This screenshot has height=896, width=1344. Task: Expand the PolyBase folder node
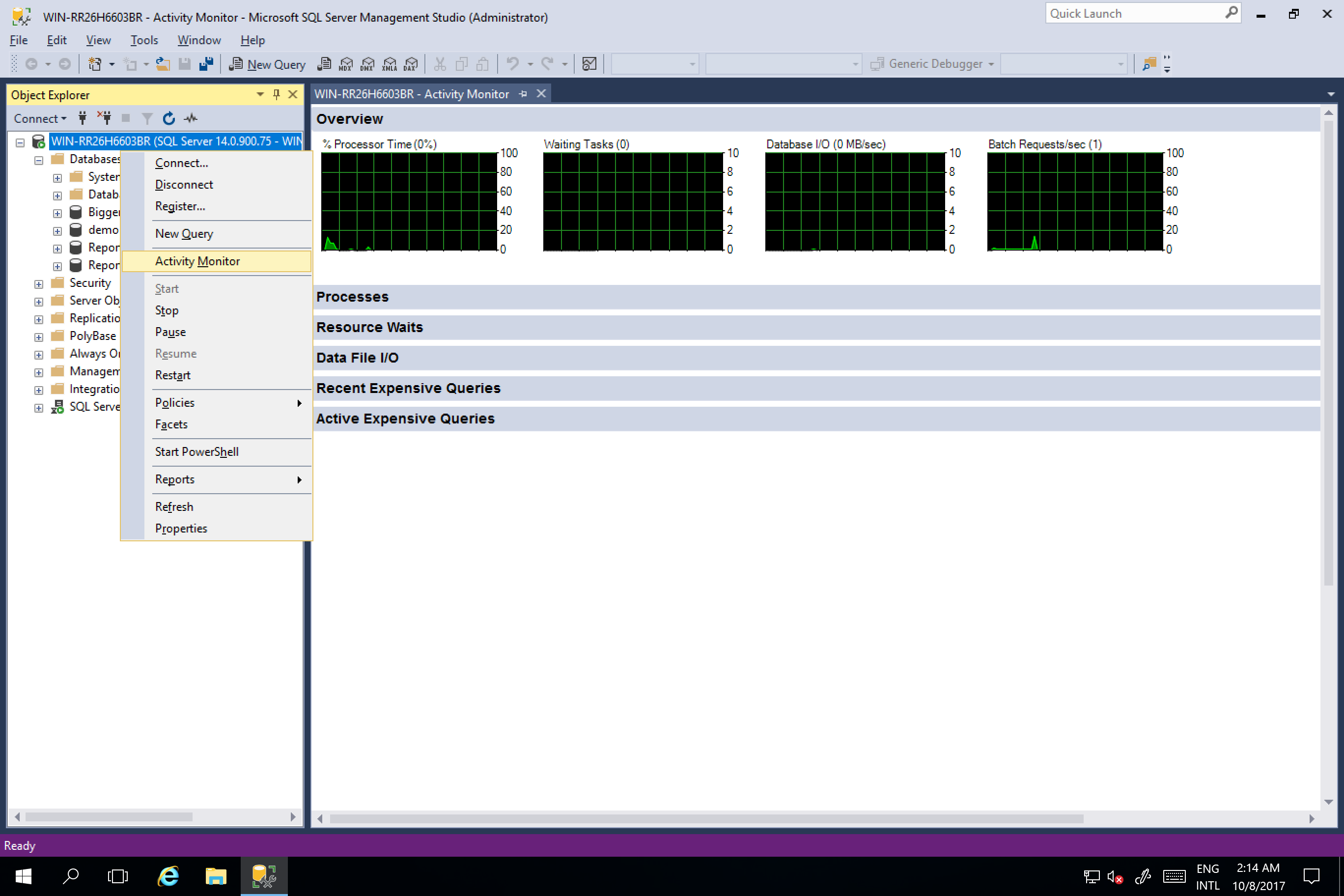39,337
